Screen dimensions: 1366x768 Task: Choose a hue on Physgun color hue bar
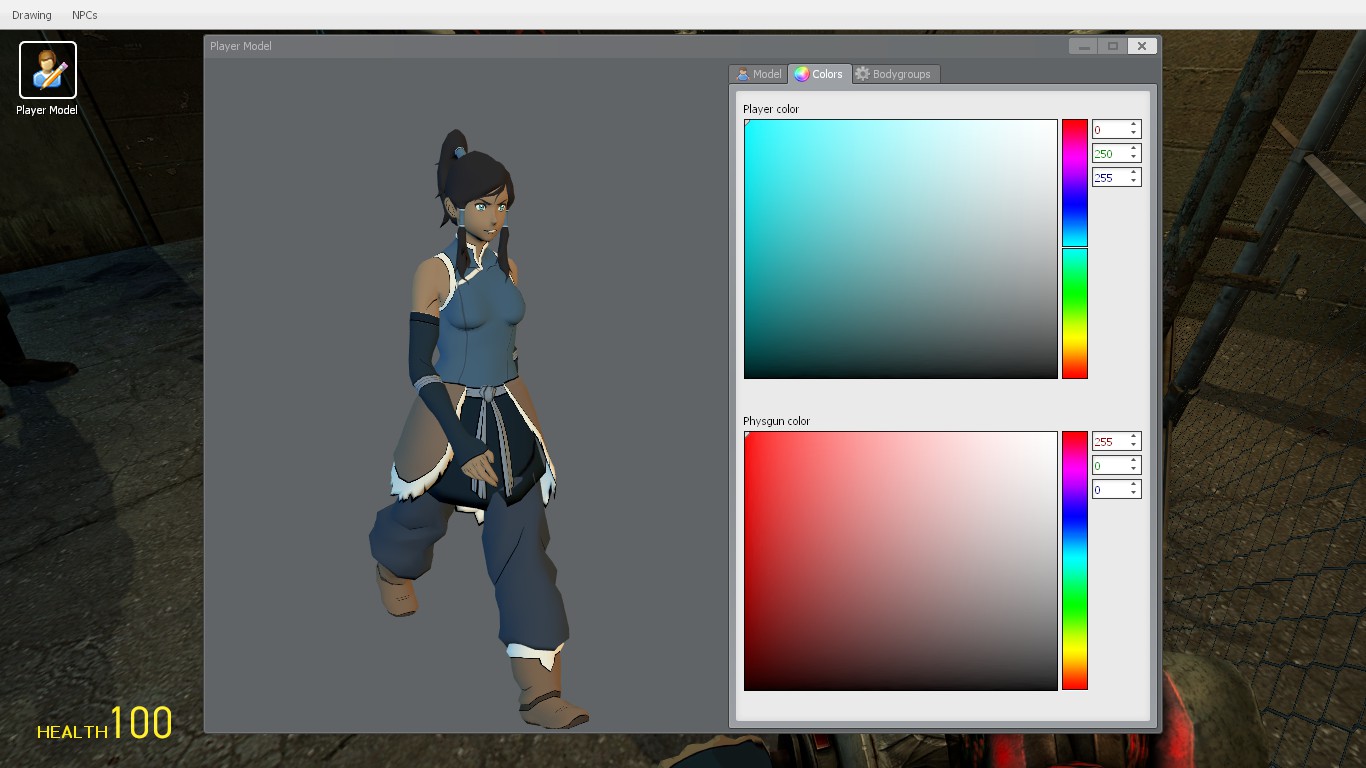[1074, 561]
